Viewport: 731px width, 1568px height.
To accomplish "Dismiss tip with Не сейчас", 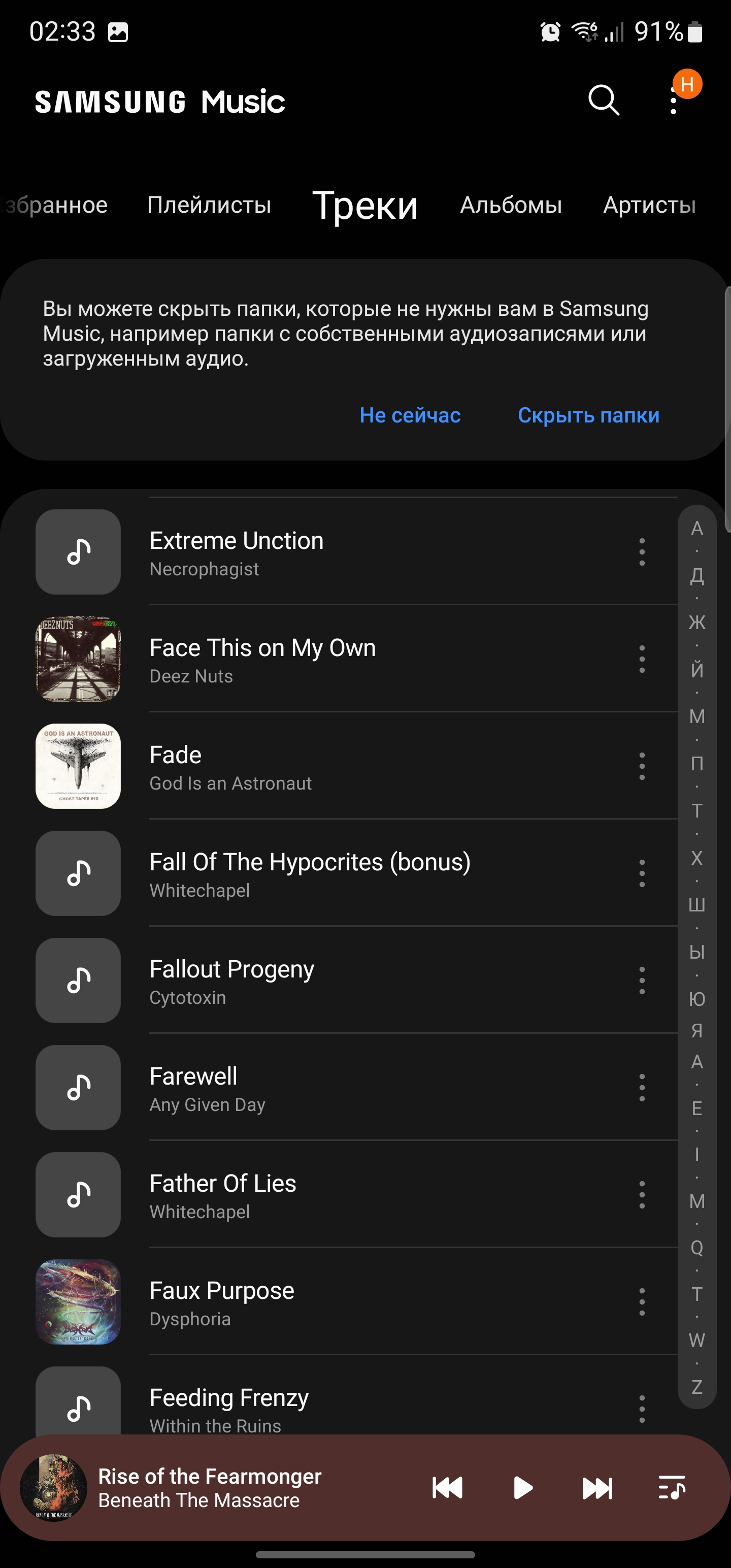I will click(x=410, y=415).
